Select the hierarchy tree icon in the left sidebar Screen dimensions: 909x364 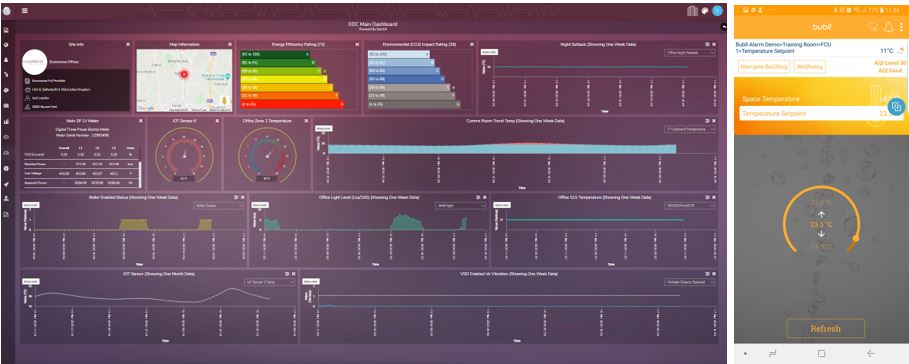click(x=6, y=75)
